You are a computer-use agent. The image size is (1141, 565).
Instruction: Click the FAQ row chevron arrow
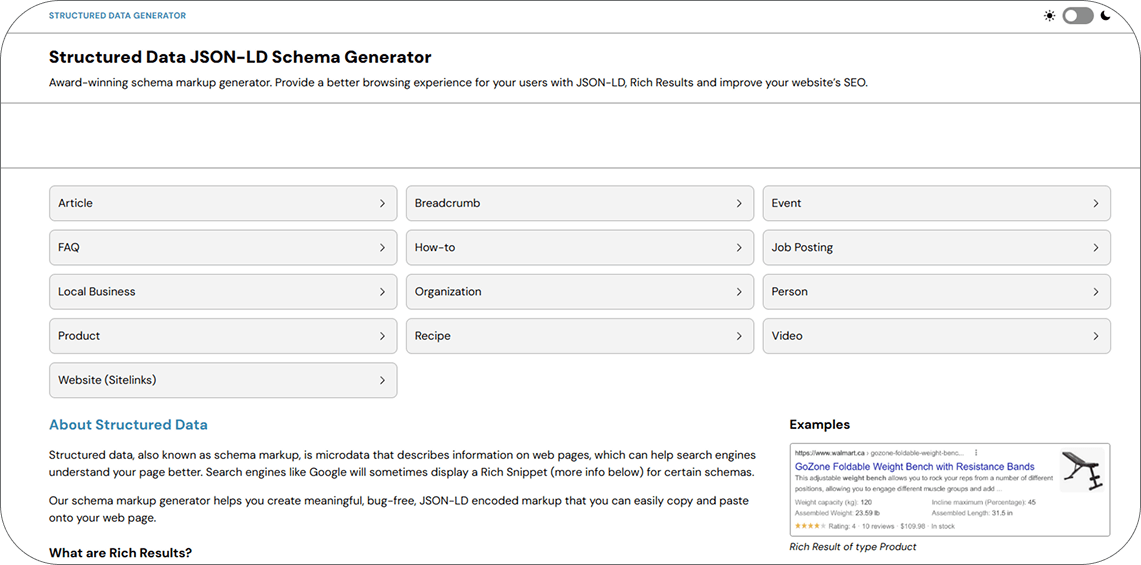point(382,248)
